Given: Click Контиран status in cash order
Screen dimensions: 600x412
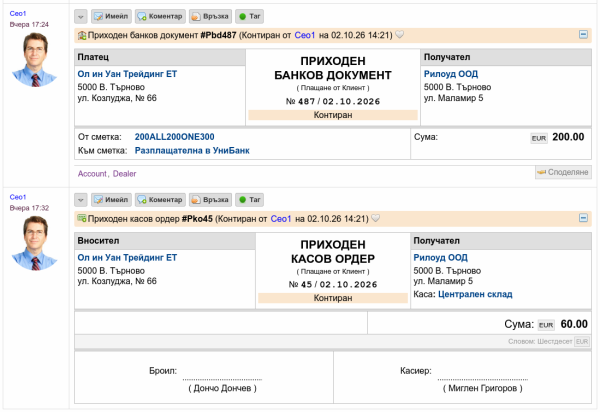Looking at the screenshot, I should click(x=333, y=298).
